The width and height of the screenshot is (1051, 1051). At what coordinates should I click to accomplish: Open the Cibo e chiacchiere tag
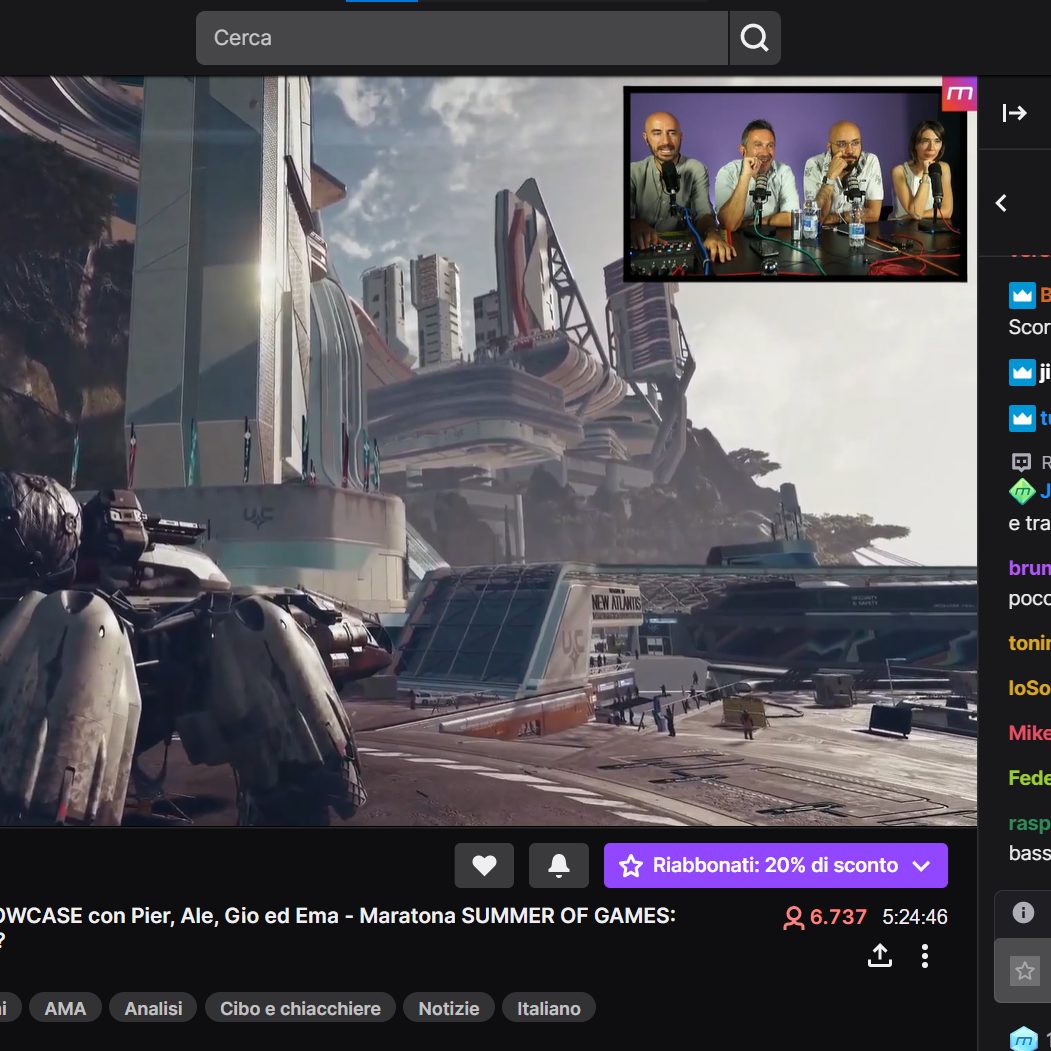click(x=300, y=1008)
